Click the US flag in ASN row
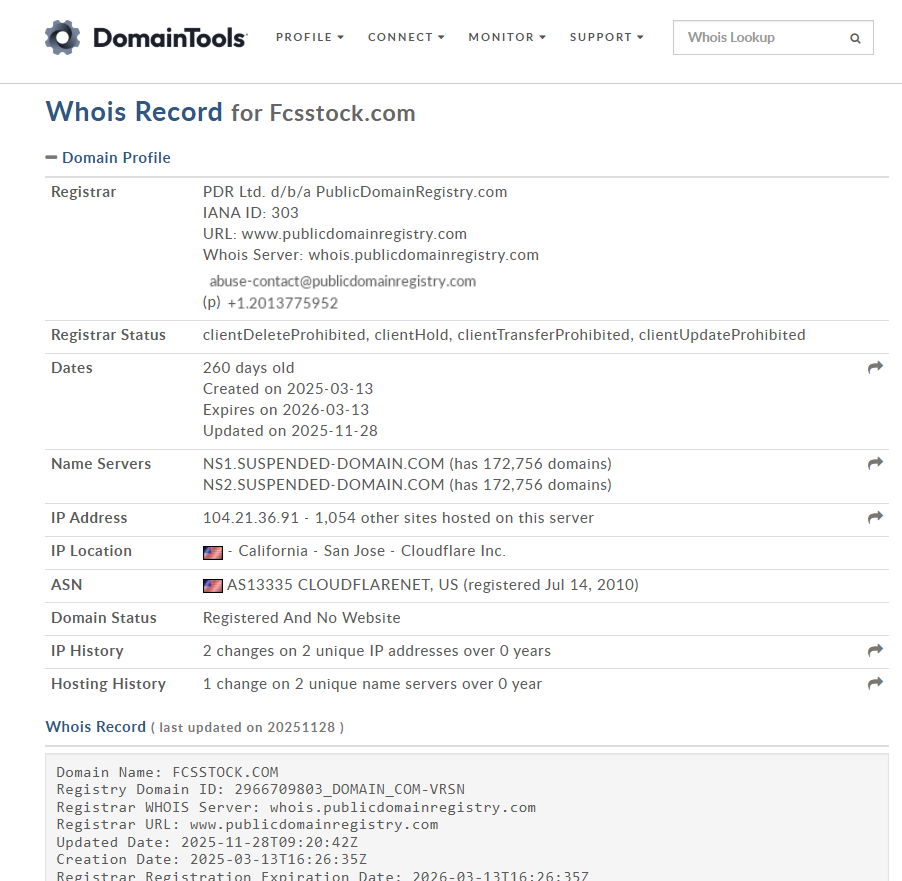This screenshot has width=902, height=881. coord(213,585)
